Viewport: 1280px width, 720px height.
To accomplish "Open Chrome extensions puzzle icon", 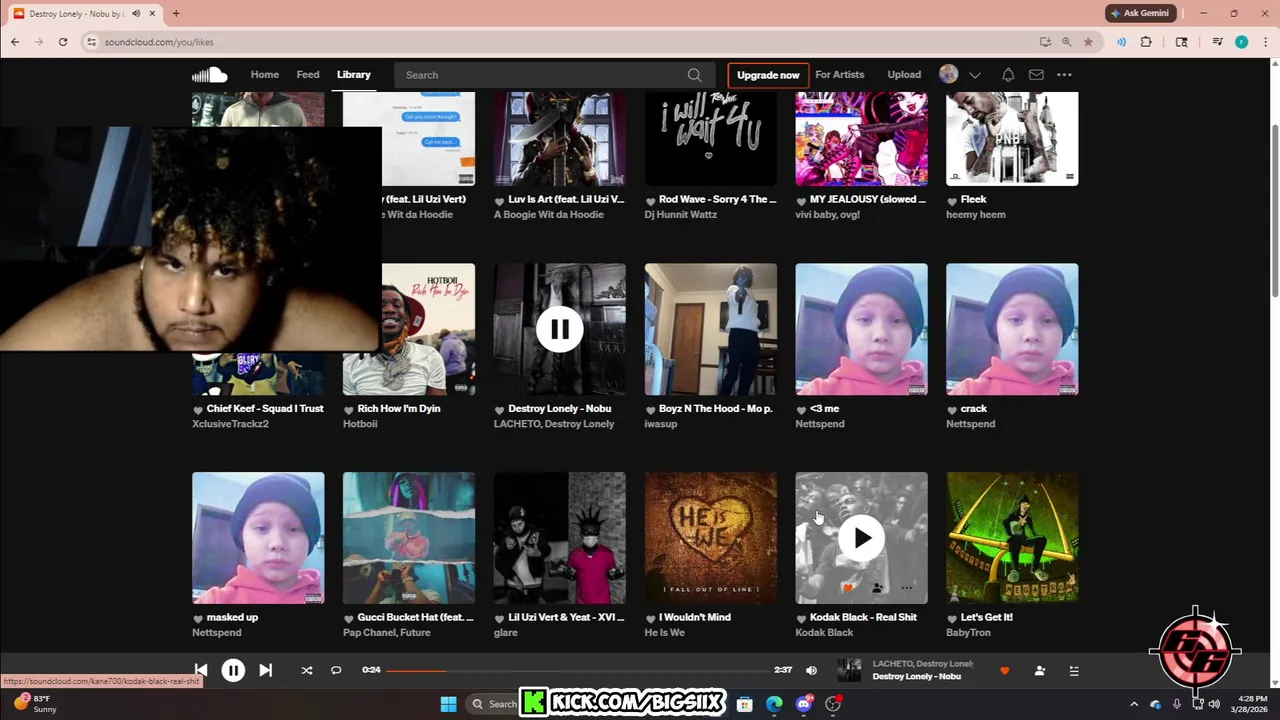I will [x=1146, y=42].
